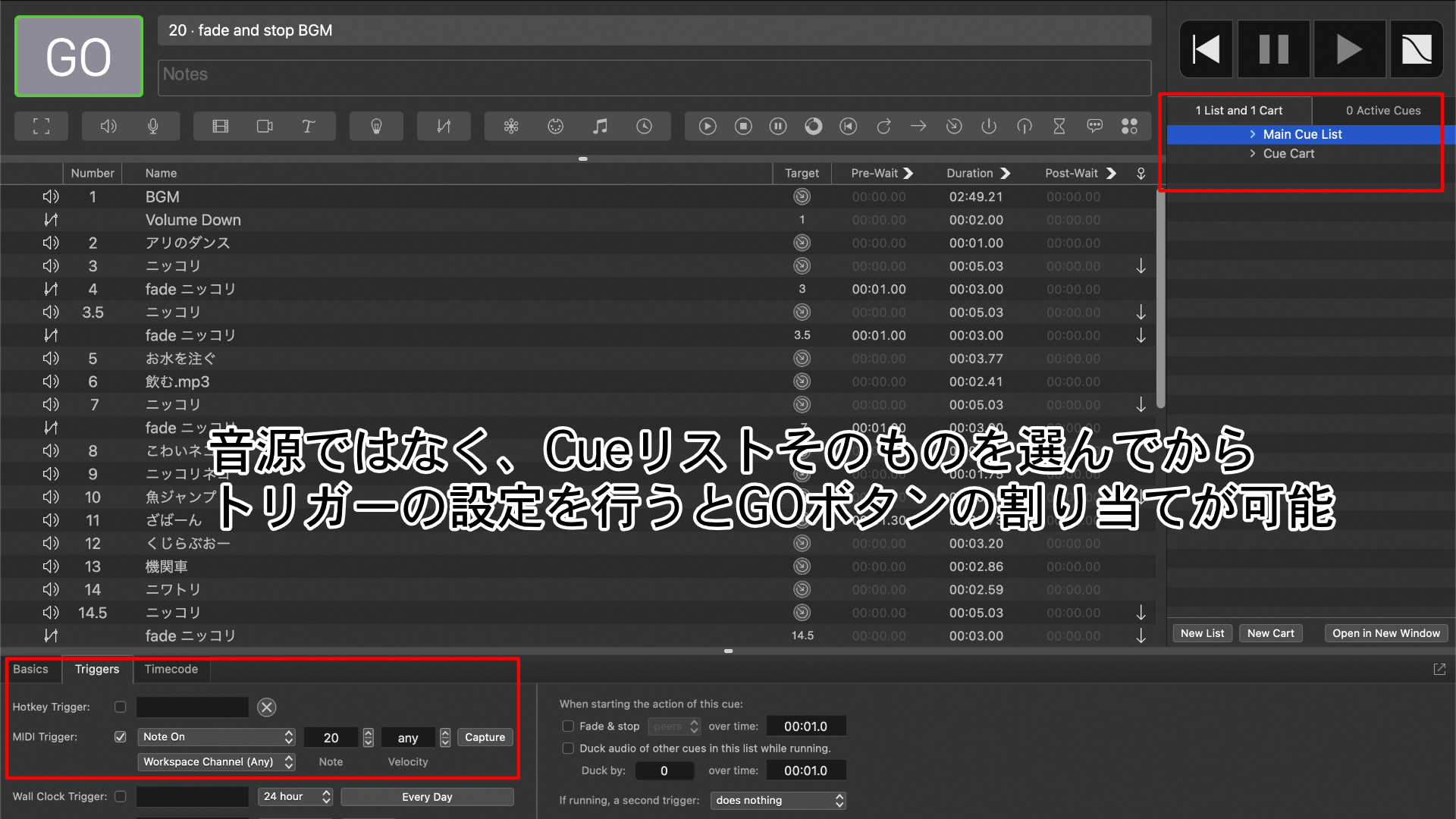
Task: Add an Audio cue from toolbar
Action: (108, 127)
